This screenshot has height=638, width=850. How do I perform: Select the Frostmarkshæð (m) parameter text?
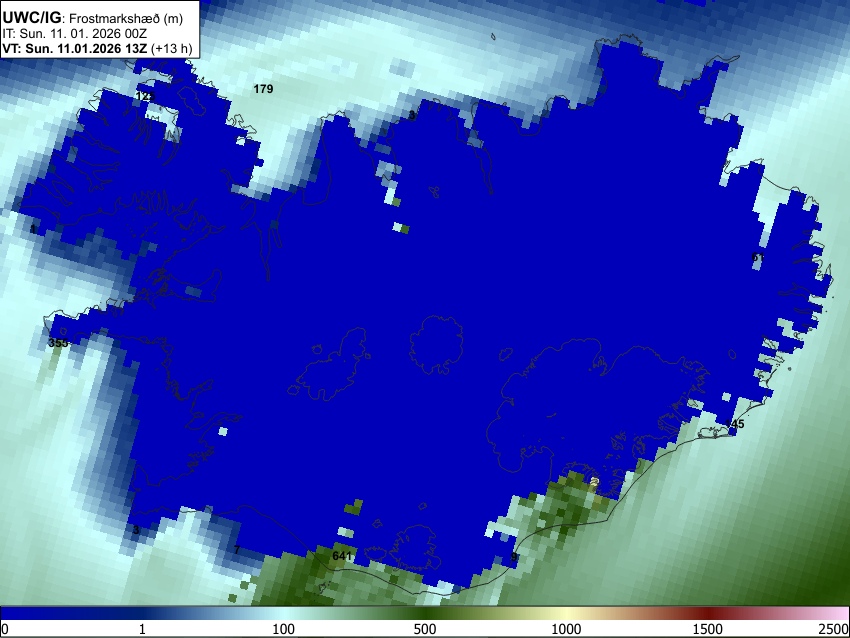pyautogui.click(x=126, y=18)
